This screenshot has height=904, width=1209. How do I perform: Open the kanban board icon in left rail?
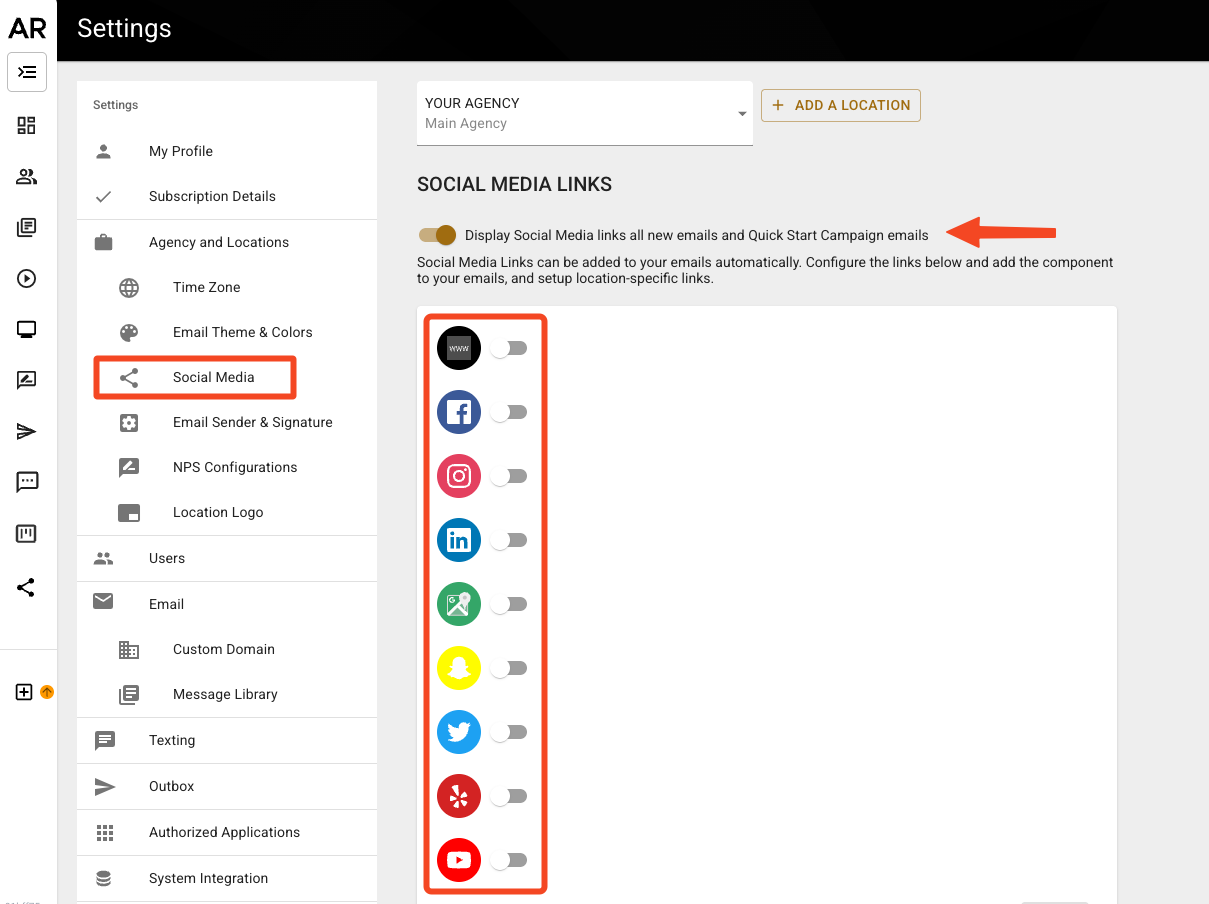tap(27, 534)
